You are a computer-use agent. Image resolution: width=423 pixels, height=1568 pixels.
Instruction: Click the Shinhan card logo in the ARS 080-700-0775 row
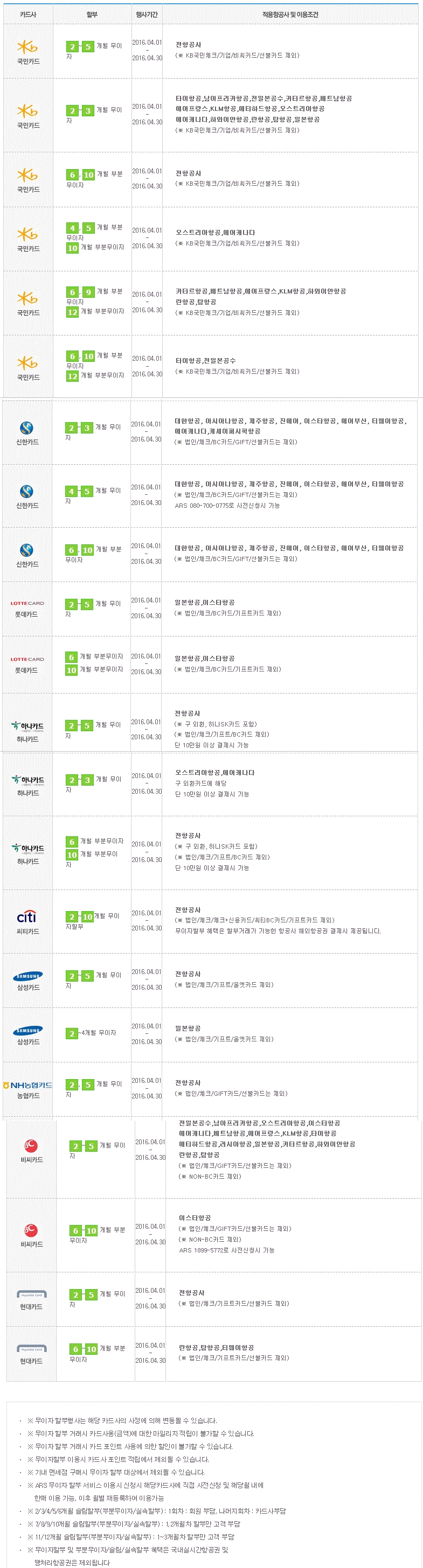tap(26, 491)
